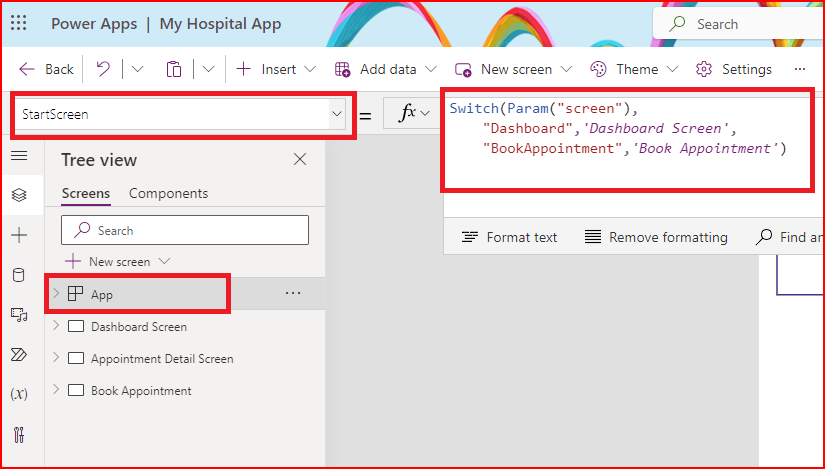Image resolution: width=825 pixels, height=469 pixels.
Task: Switch to the Components tab
Action: (168, 194)
